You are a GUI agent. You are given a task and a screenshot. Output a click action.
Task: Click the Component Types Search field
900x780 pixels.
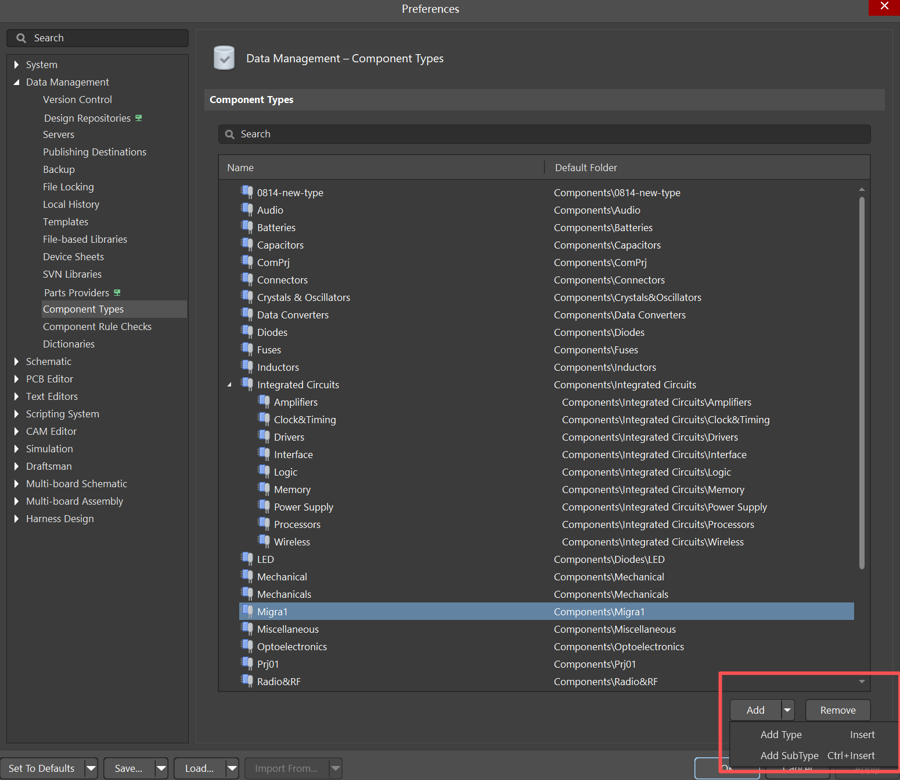[544, 134]
